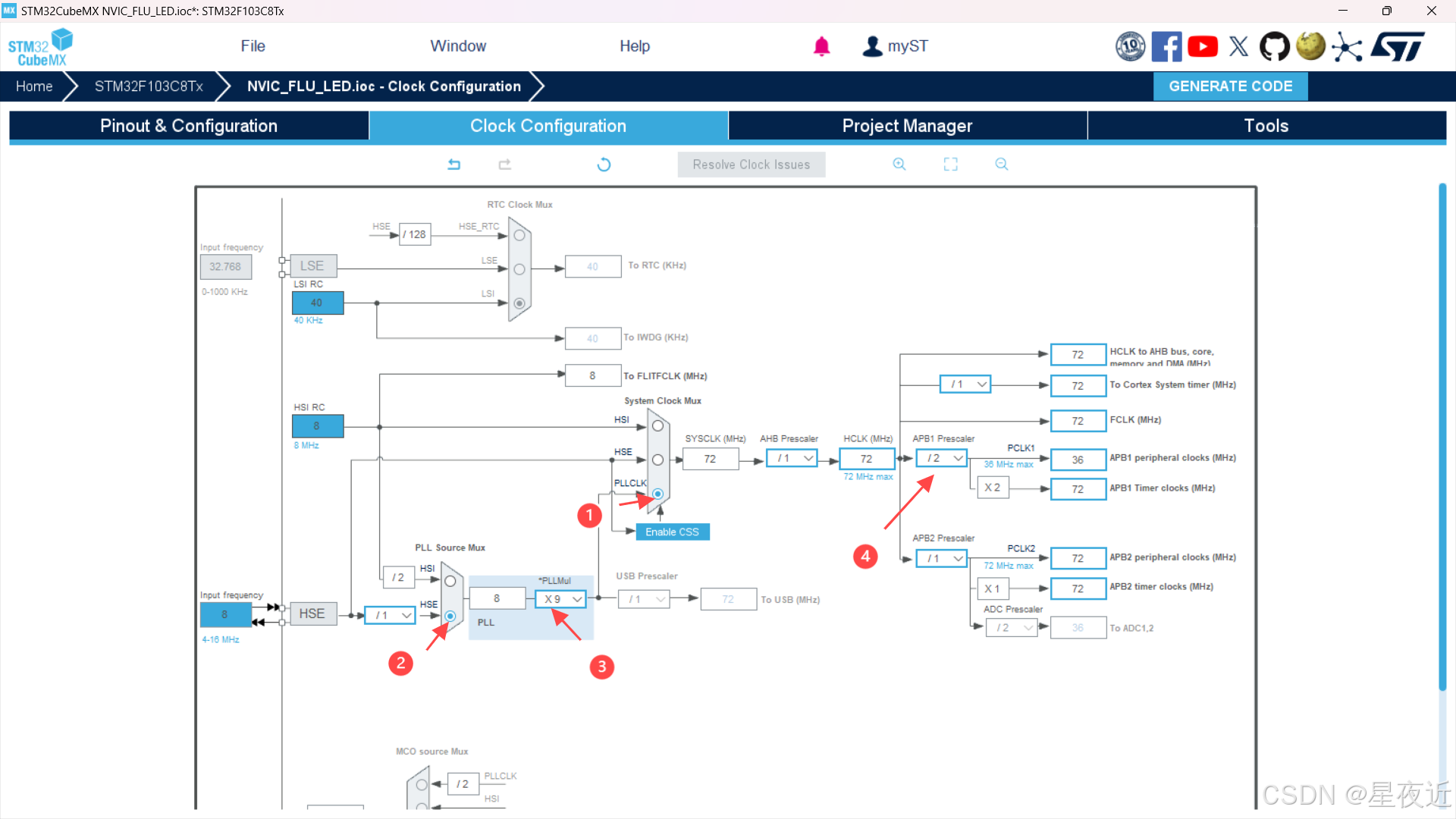Open the YouTube icon link
The height and width of the screenshot is (819, 1456).
1202,46
